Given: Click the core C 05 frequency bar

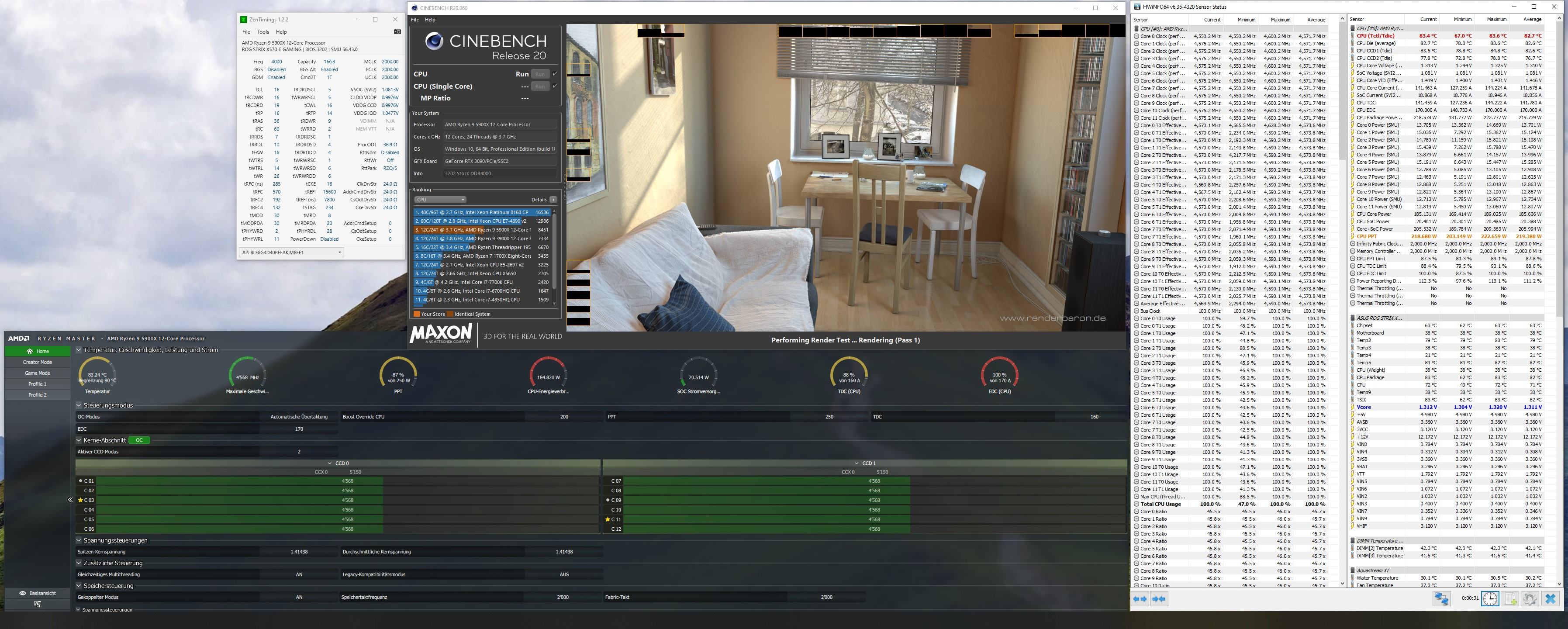Looking at the screenshot, I should pos(348,519).
